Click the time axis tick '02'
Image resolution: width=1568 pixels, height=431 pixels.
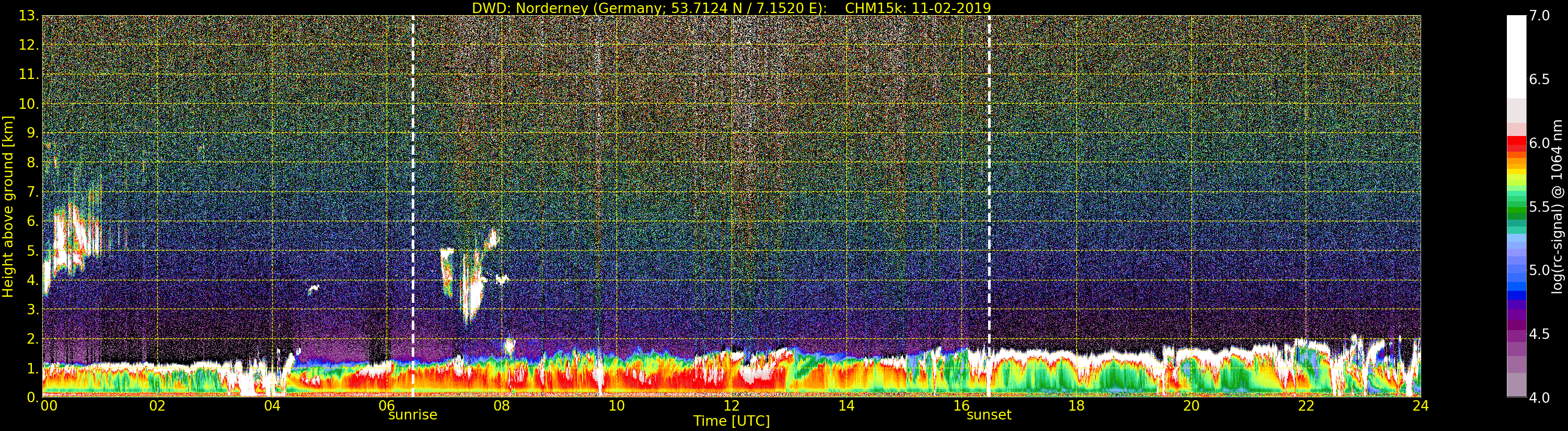(157, 405)
